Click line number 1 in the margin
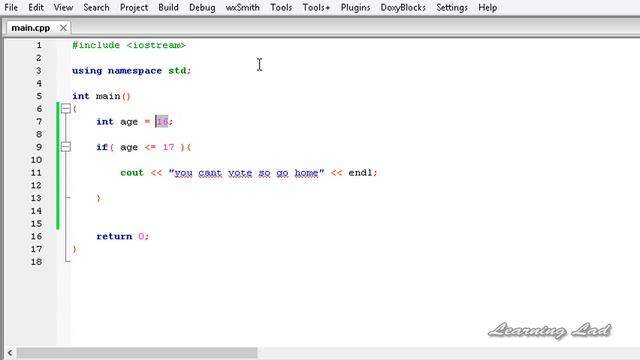Screen dimensions: 640x360 pyautogui.click(x=39, y=45)
